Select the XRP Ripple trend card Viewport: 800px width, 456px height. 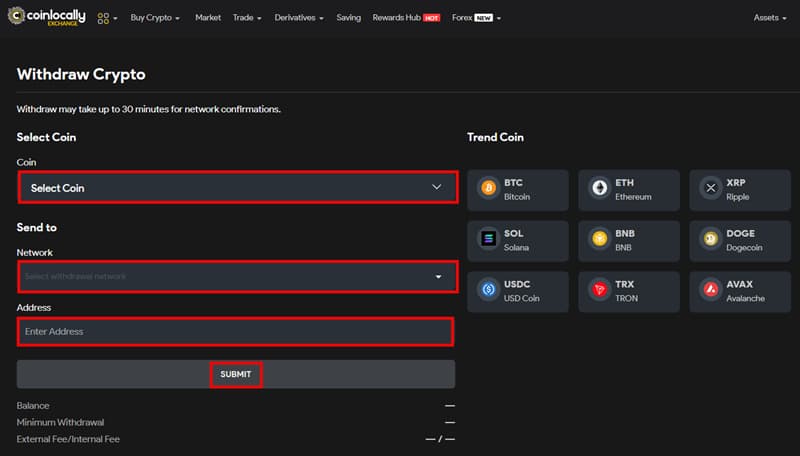tap(740, 190)
